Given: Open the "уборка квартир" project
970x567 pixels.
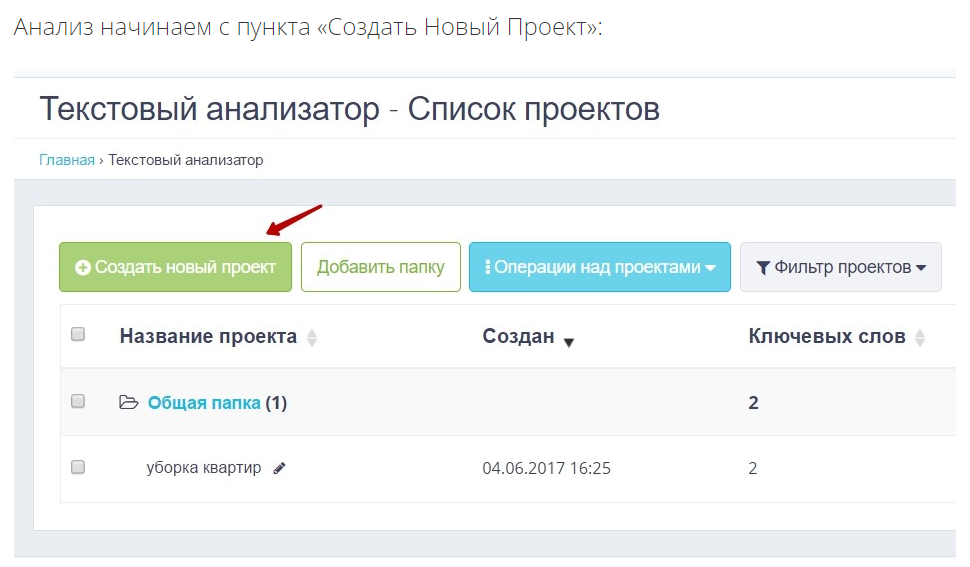Looking at the screenshot, I should [204, 467].
